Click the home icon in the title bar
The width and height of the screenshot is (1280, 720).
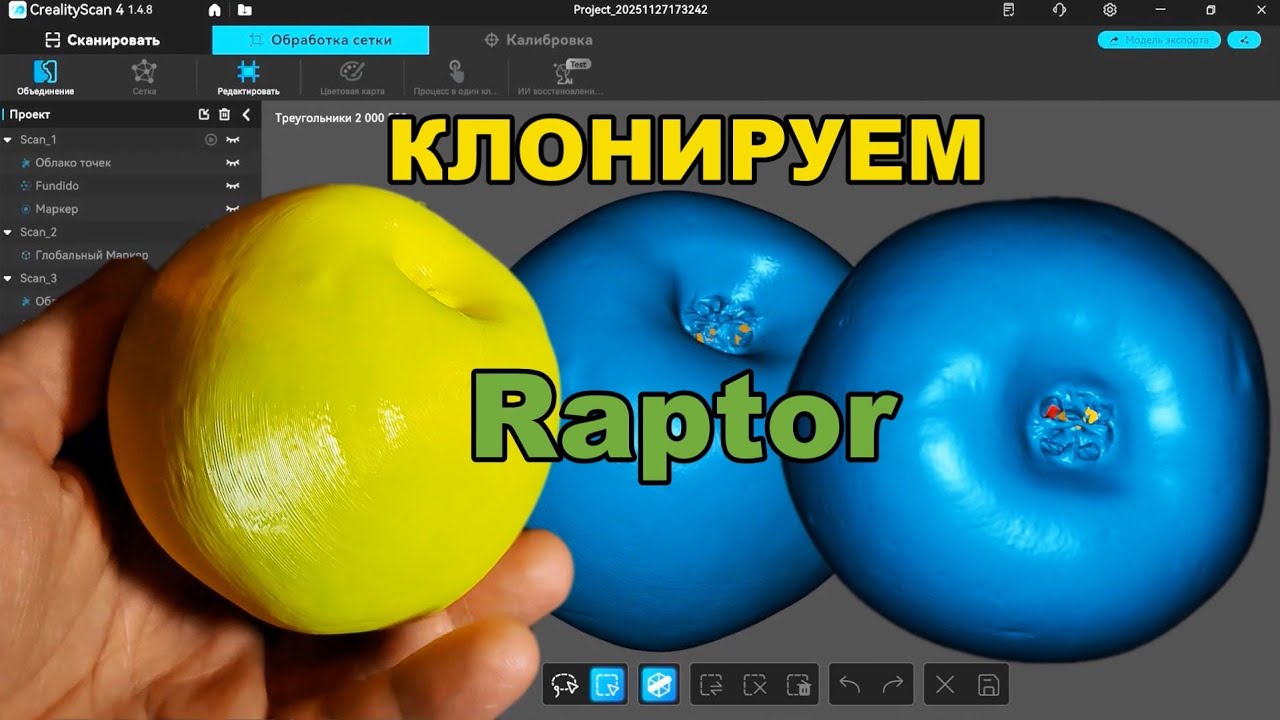pyautogui.click(x=214, y=10)
